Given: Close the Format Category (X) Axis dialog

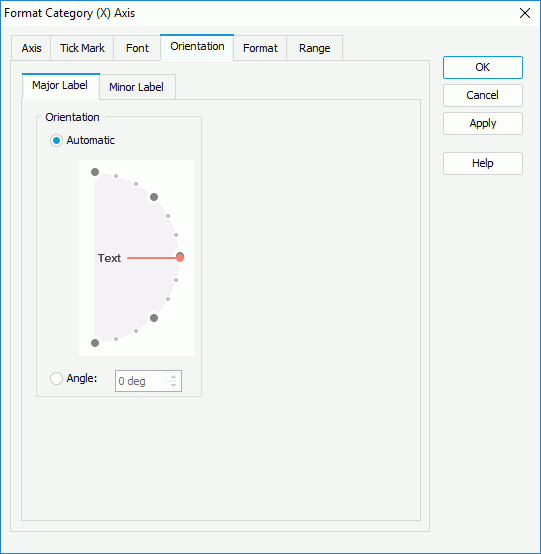Looking at the screenshot, I should coord(525,13).
